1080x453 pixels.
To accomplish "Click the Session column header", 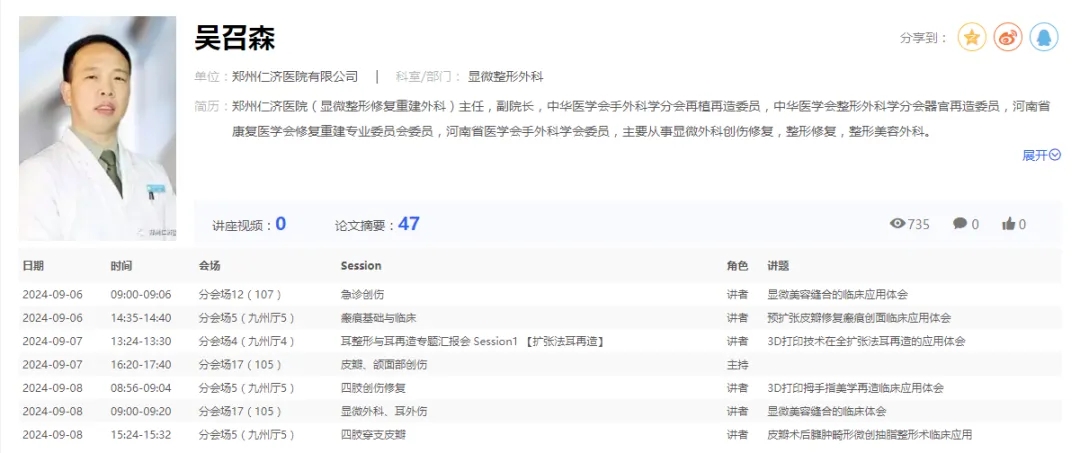I will point(361,266).
